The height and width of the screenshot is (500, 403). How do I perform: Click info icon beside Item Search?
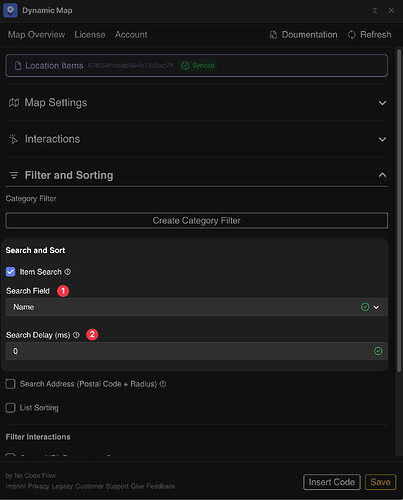[x=68, y=272]
